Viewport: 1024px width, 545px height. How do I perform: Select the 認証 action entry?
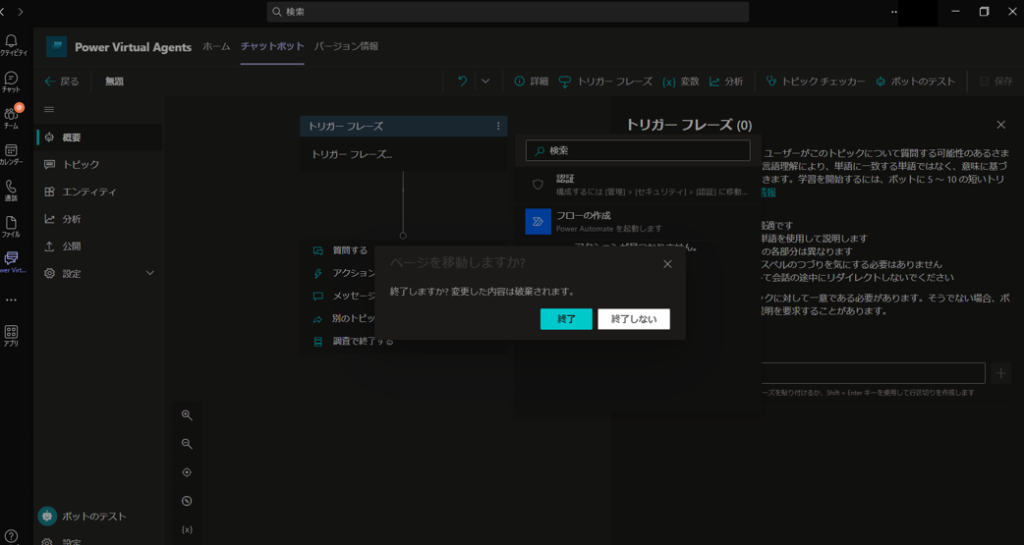click(x=638, y=185)
